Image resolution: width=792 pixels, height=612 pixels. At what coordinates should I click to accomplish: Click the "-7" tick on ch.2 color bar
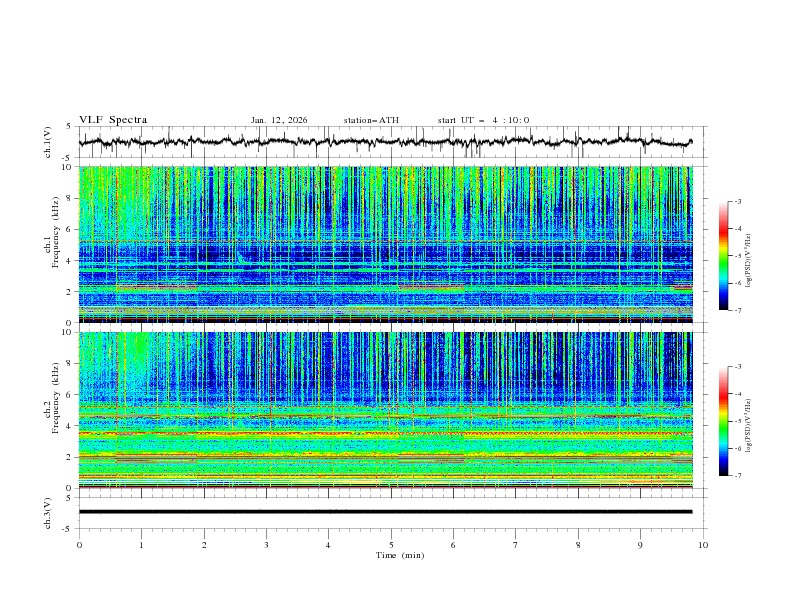(x=737, y=476)
